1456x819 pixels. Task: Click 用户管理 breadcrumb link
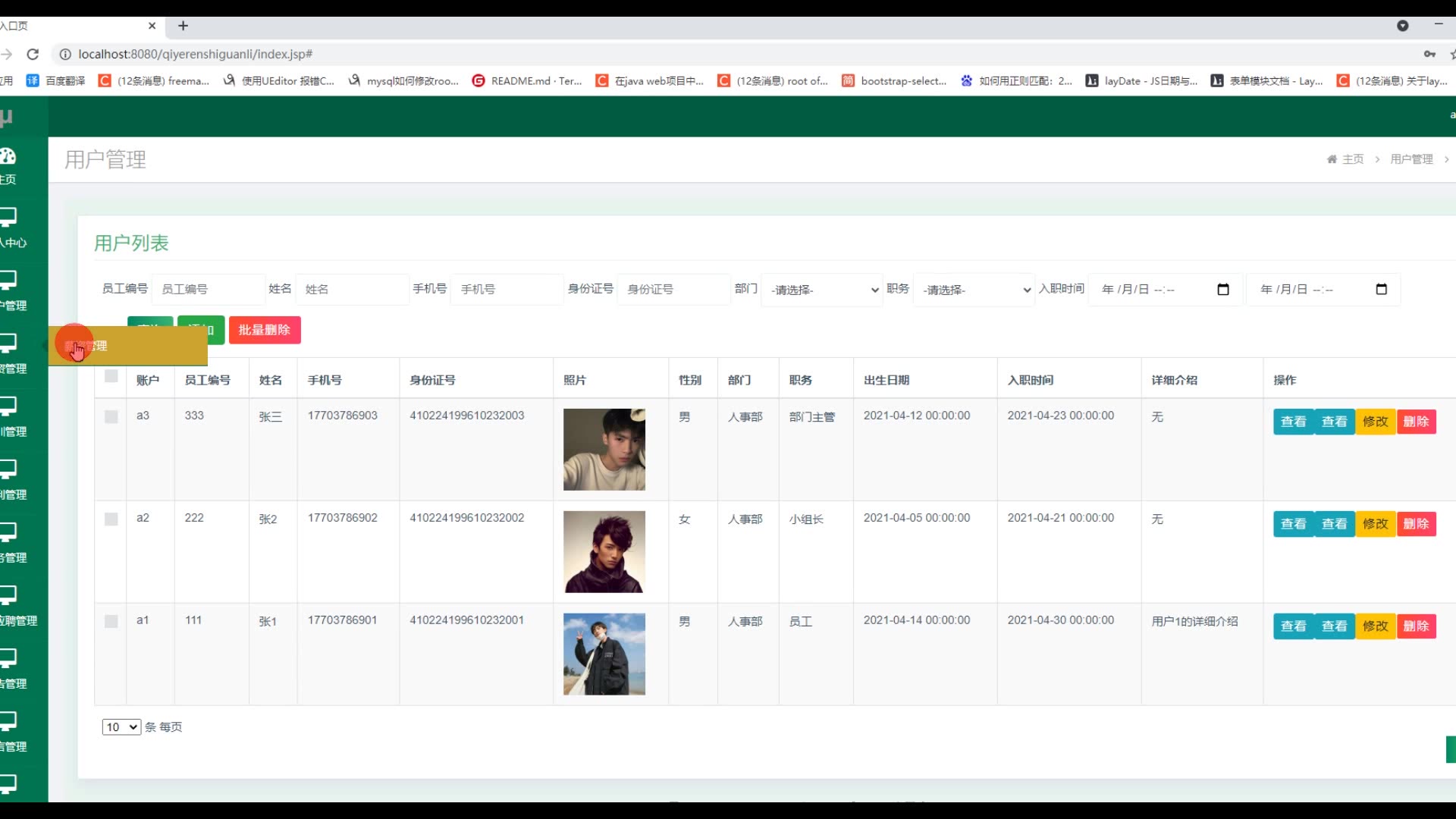(x=1411, y=159)
